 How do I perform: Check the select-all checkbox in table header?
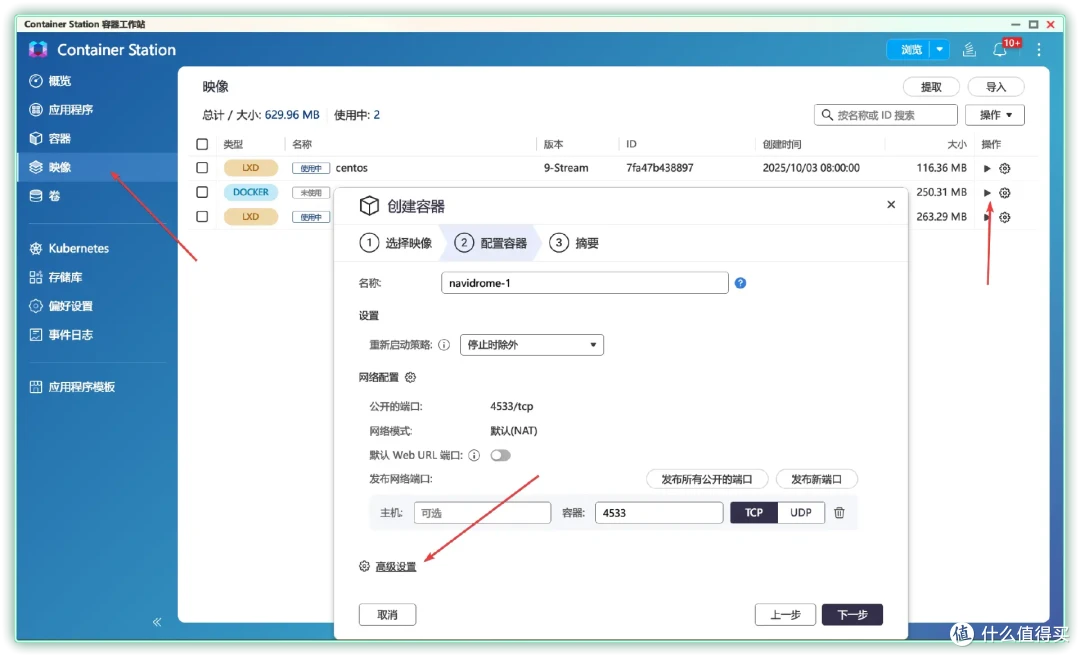[x=202, y=144]
